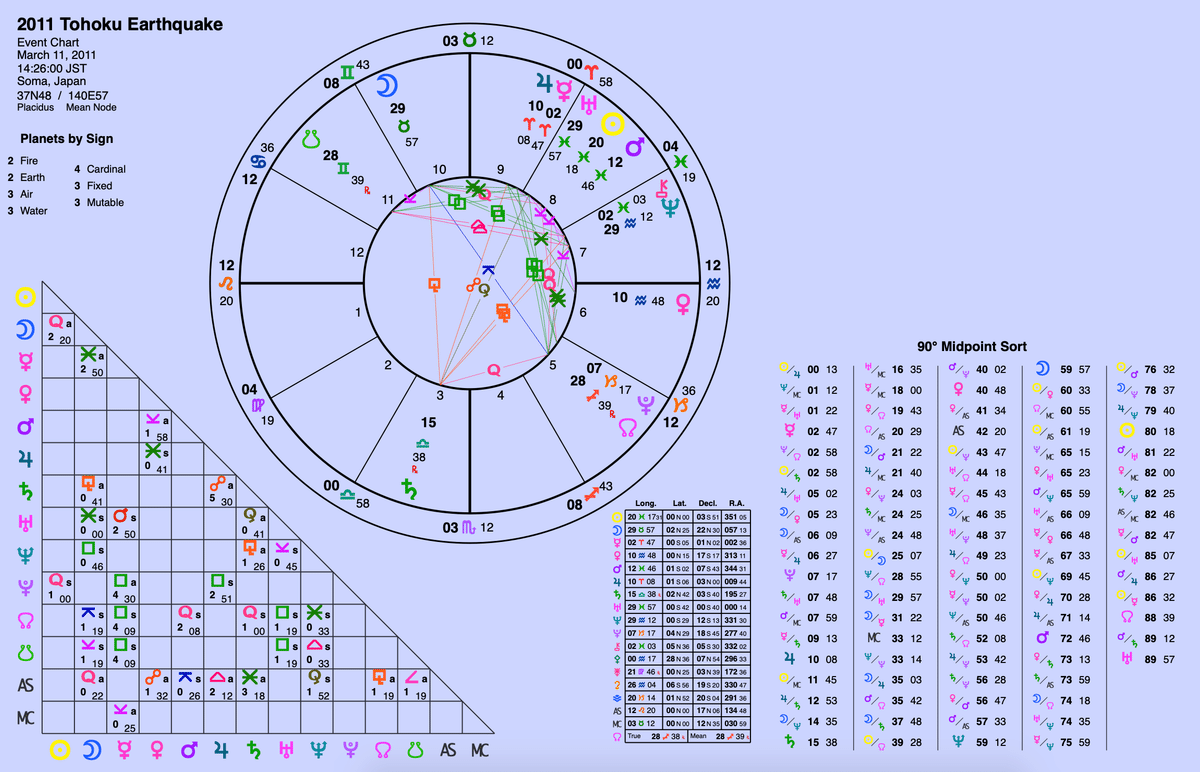The image size is (1200, 772).
Task: Click the Moon glyph in grid's bottom row
Action: (91, 749)
